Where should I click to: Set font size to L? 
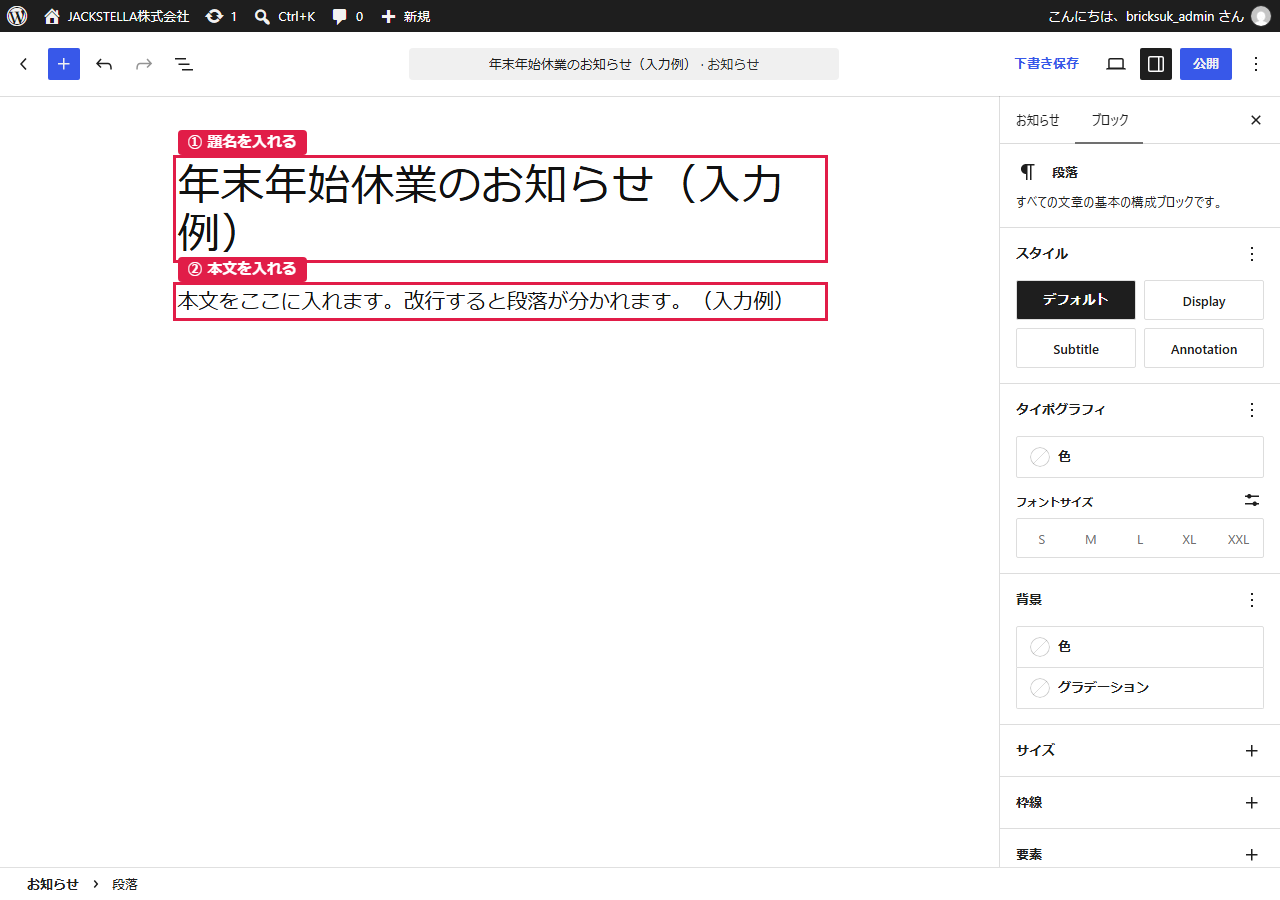1140,539
